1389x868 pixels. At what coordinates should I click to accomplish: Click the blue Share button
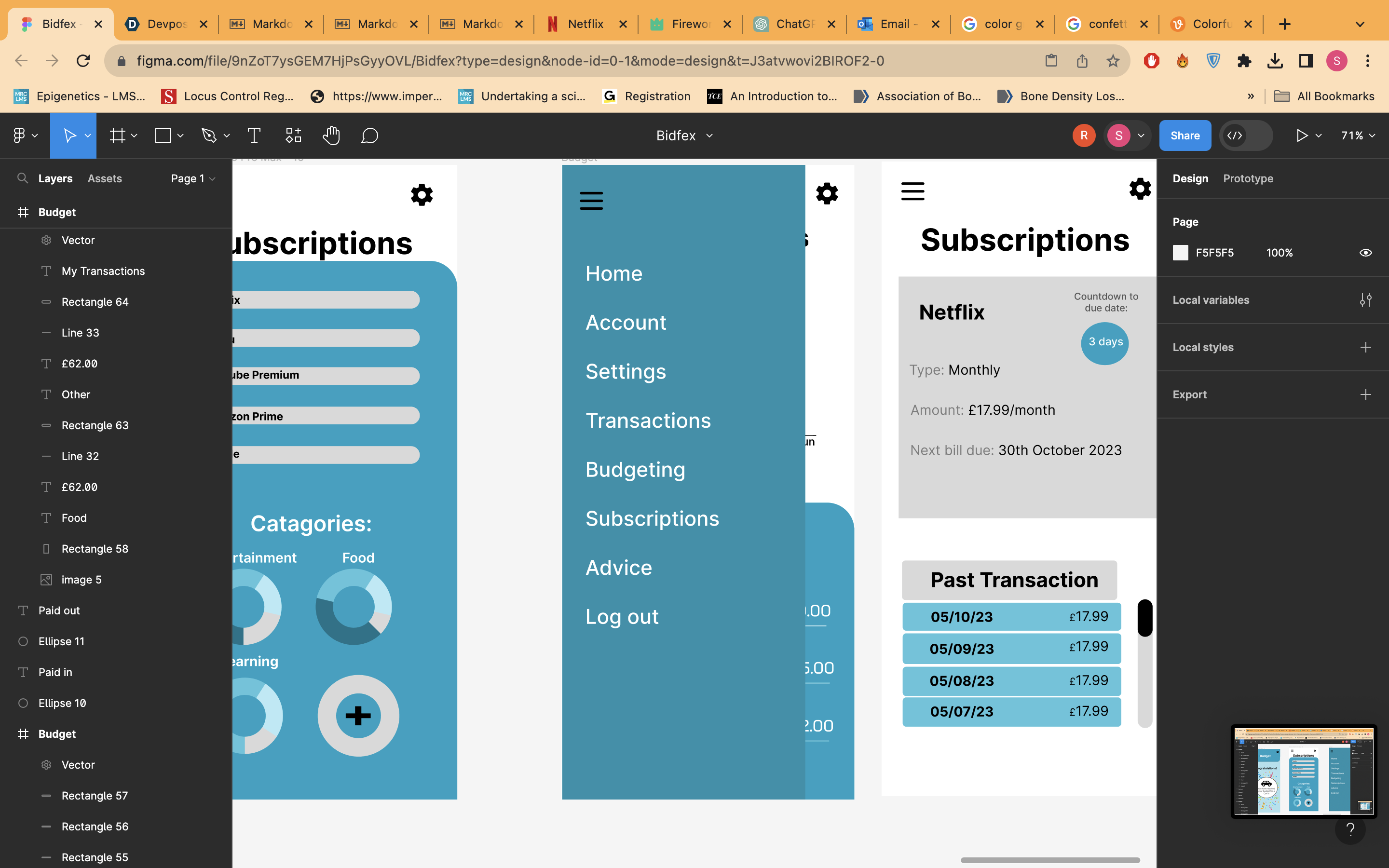click(x=1185, y=136)
